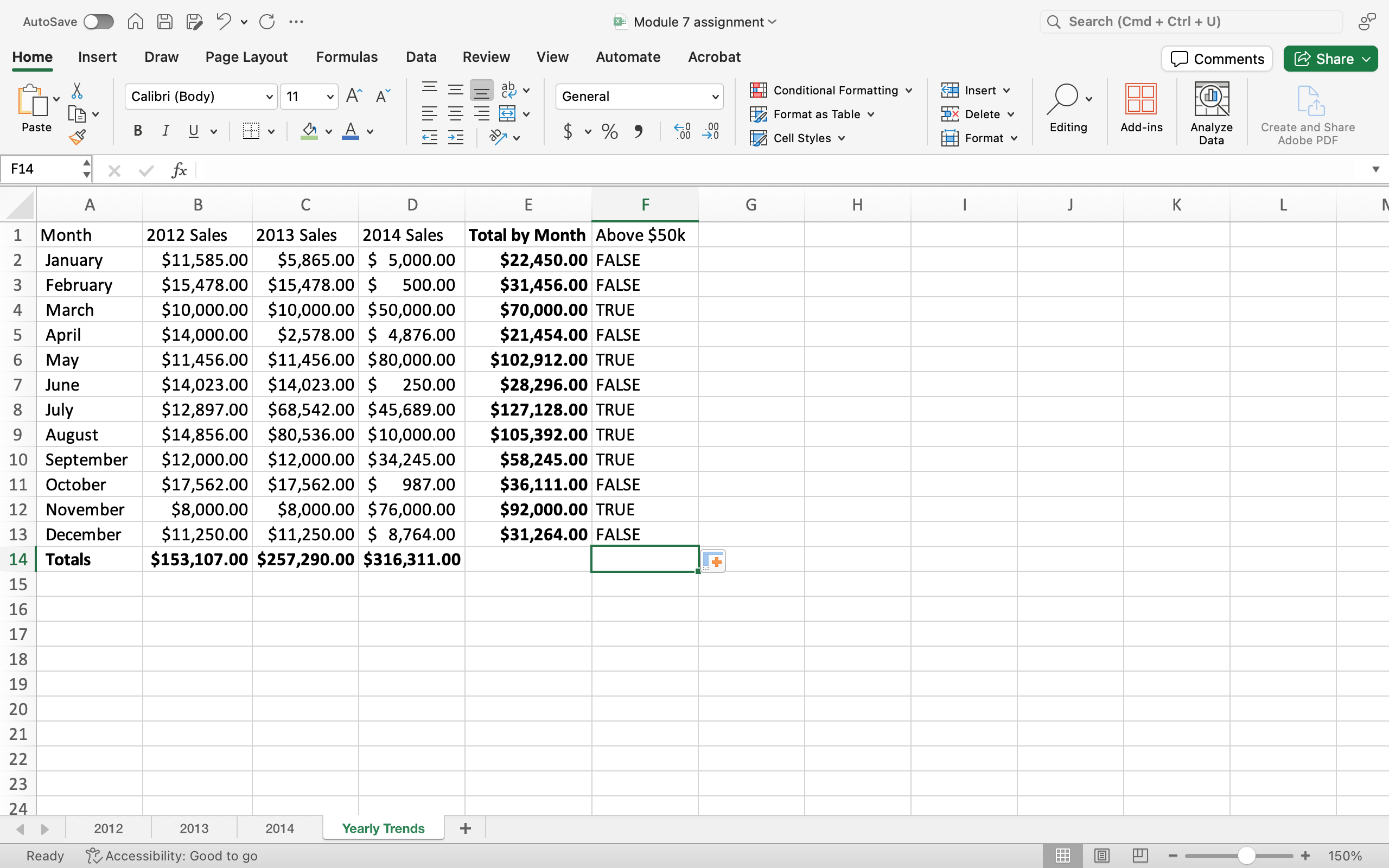Expand the formula bar chevron
This screenshot has width=1389, height=868.
[x=1376, y=169]
